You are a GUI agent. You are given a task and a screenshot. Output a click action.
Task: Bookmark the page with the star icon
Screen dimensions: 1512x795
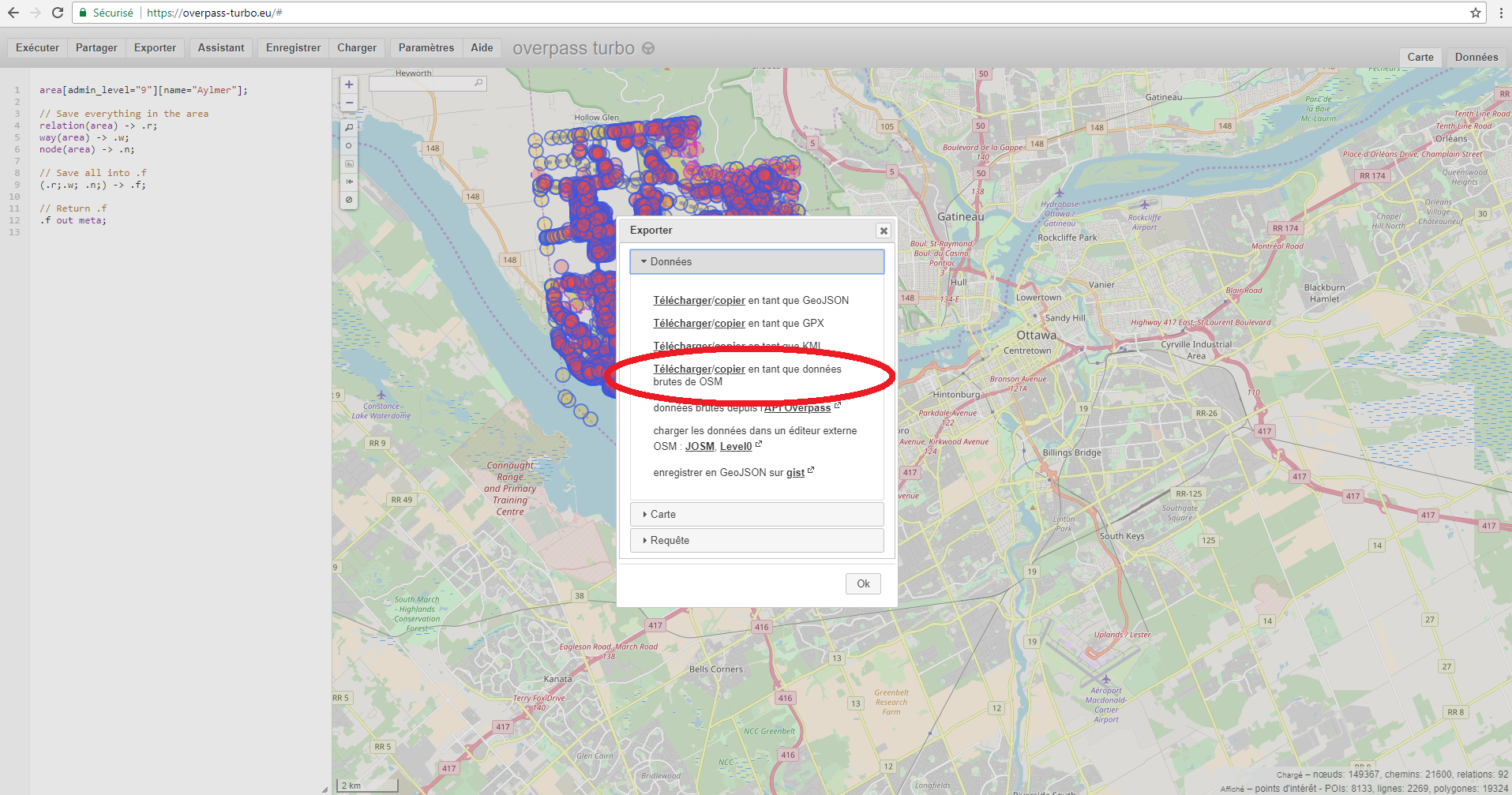pyautogui.click(x=1475, y=13)
